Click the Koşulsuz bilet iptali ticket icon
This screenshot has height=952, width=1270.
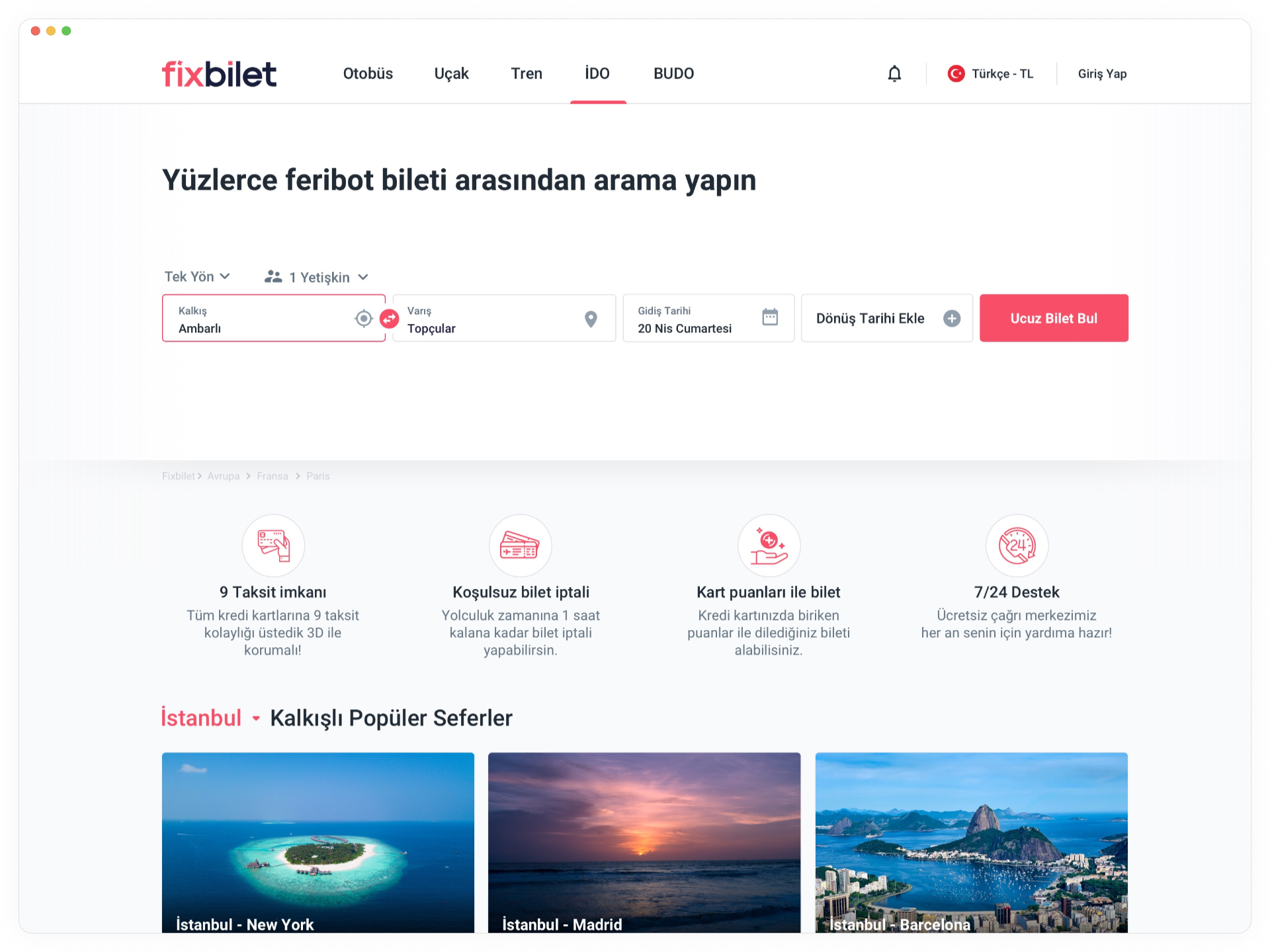[521, 545]
